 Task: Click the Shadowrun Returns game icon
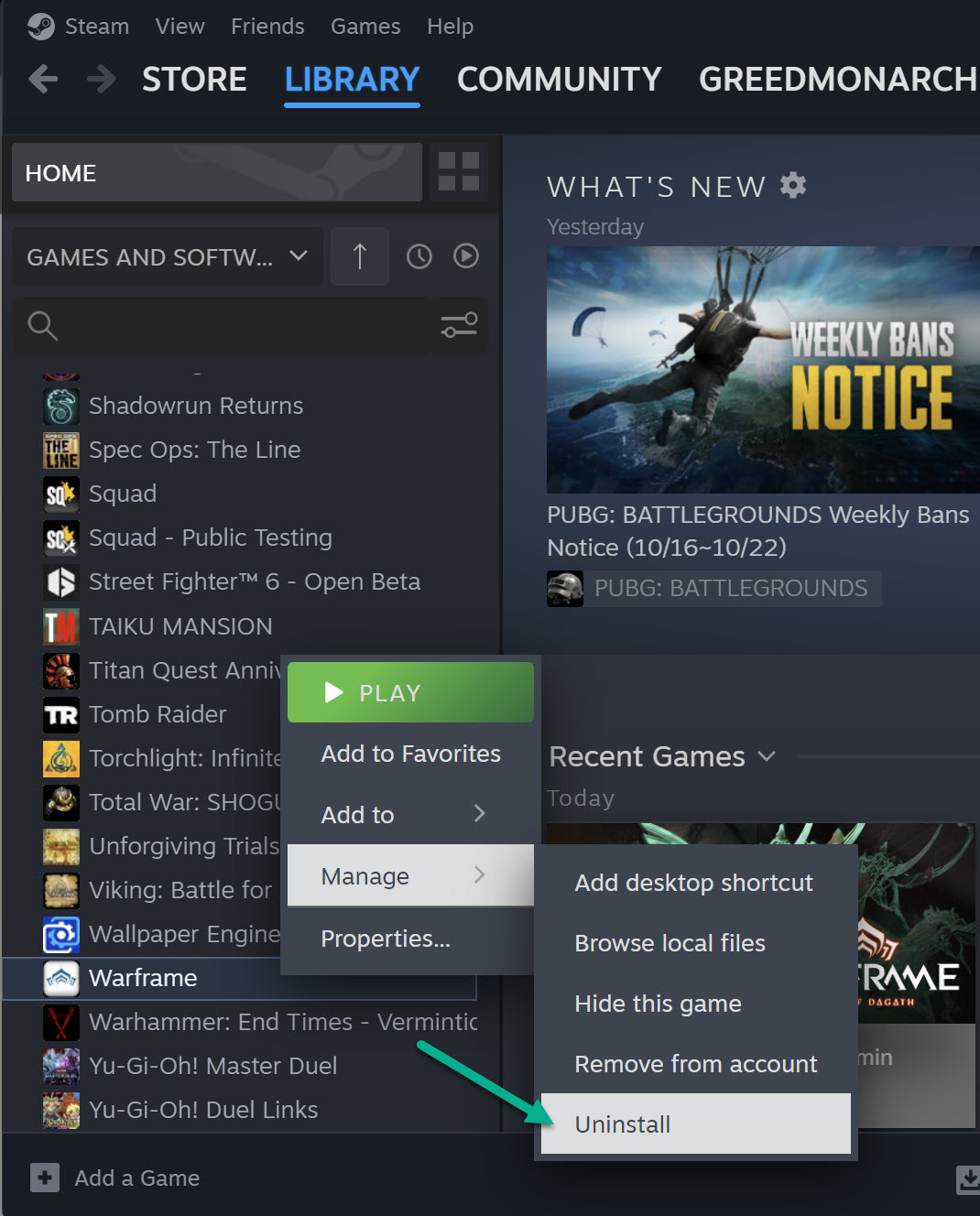click(x=61, y=406)
